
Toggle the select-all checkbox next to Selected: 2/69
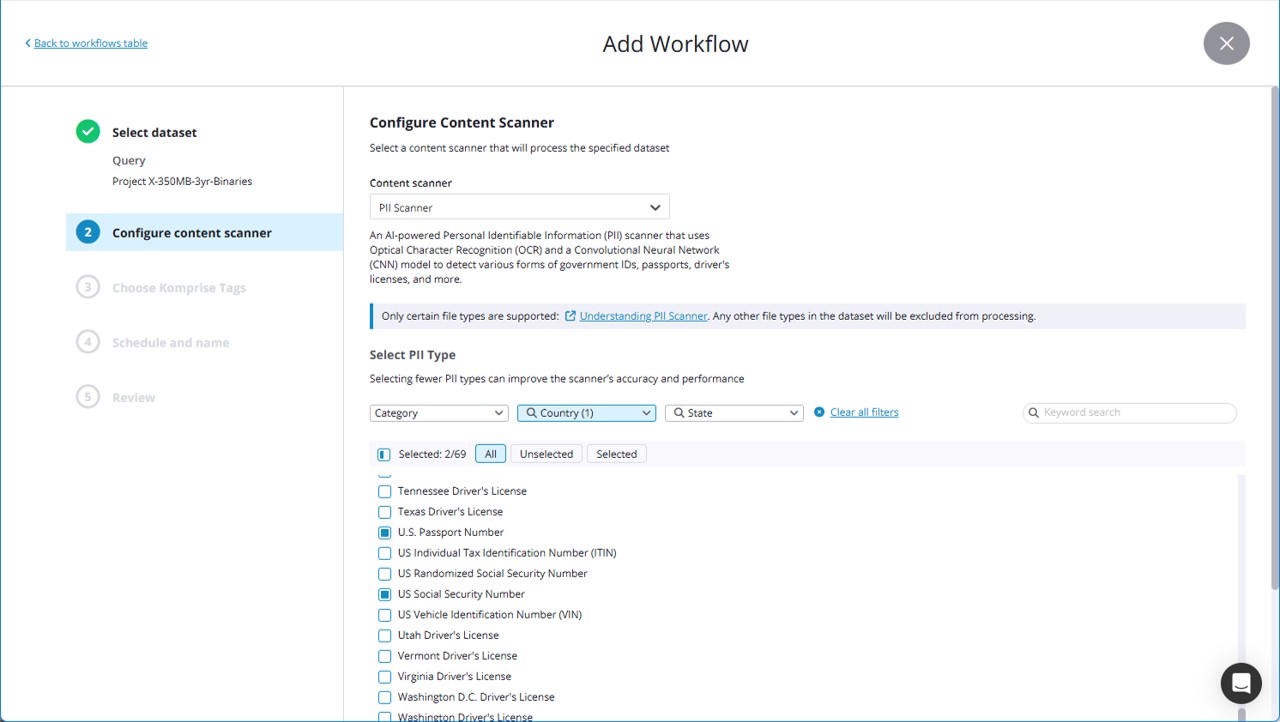click(x=384, y=454)
